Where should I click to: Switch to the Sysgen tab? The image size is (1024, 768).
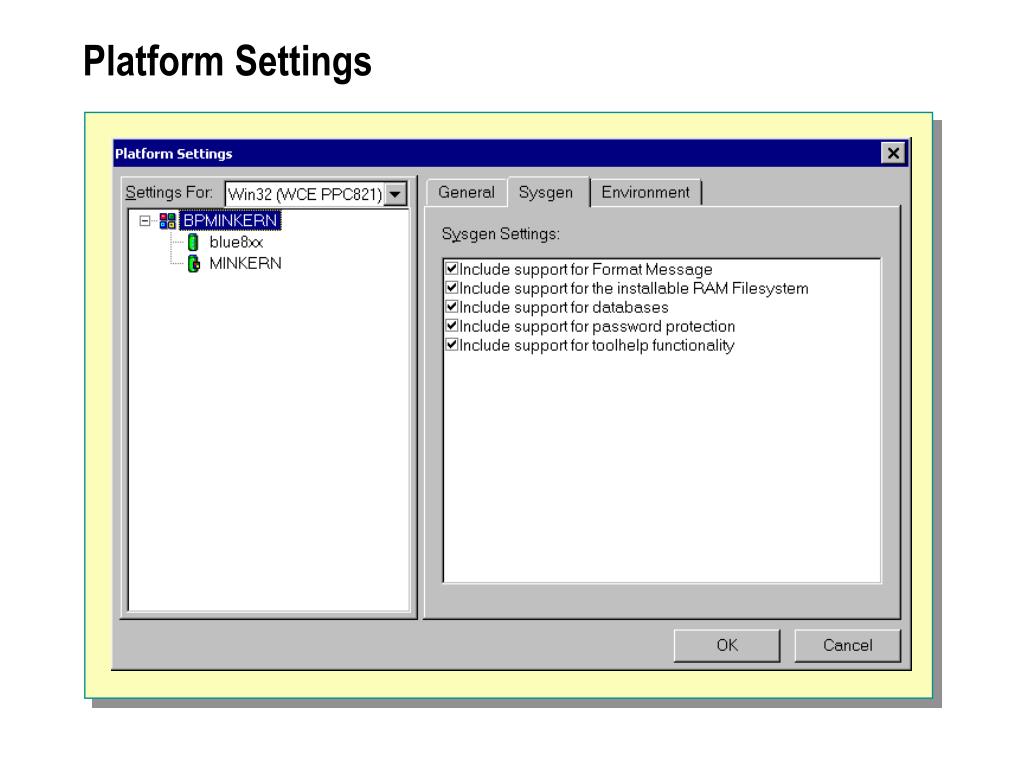coord(546,192)
